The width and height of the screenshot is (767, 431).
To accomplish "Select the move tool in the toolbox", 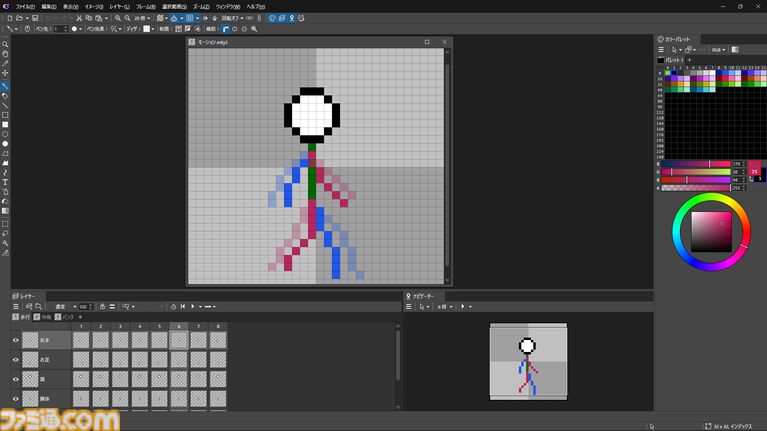I will click(5, 73).
